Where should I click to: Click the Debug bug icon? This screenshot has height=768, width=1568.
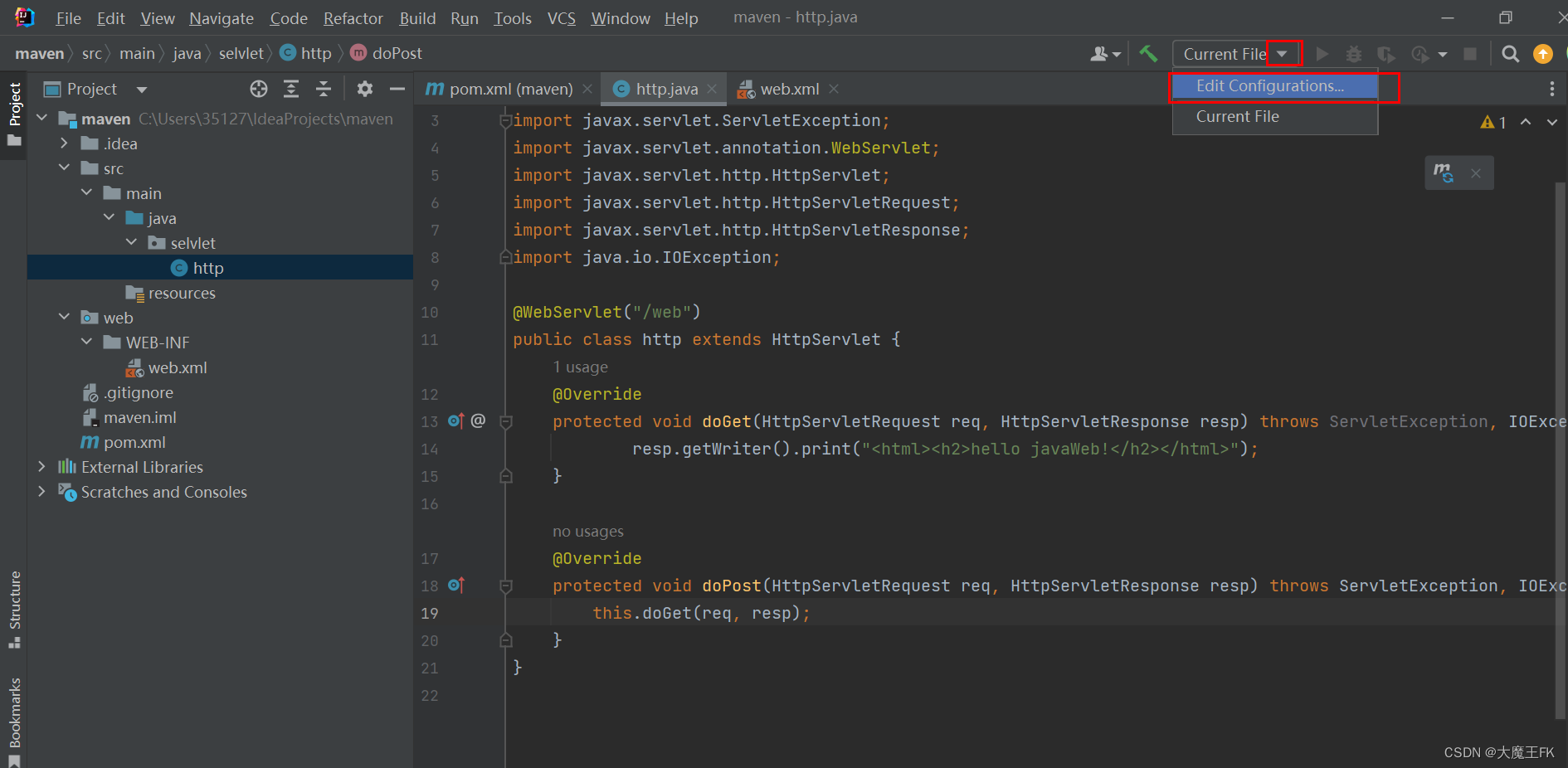click(x=1354, y=54)
